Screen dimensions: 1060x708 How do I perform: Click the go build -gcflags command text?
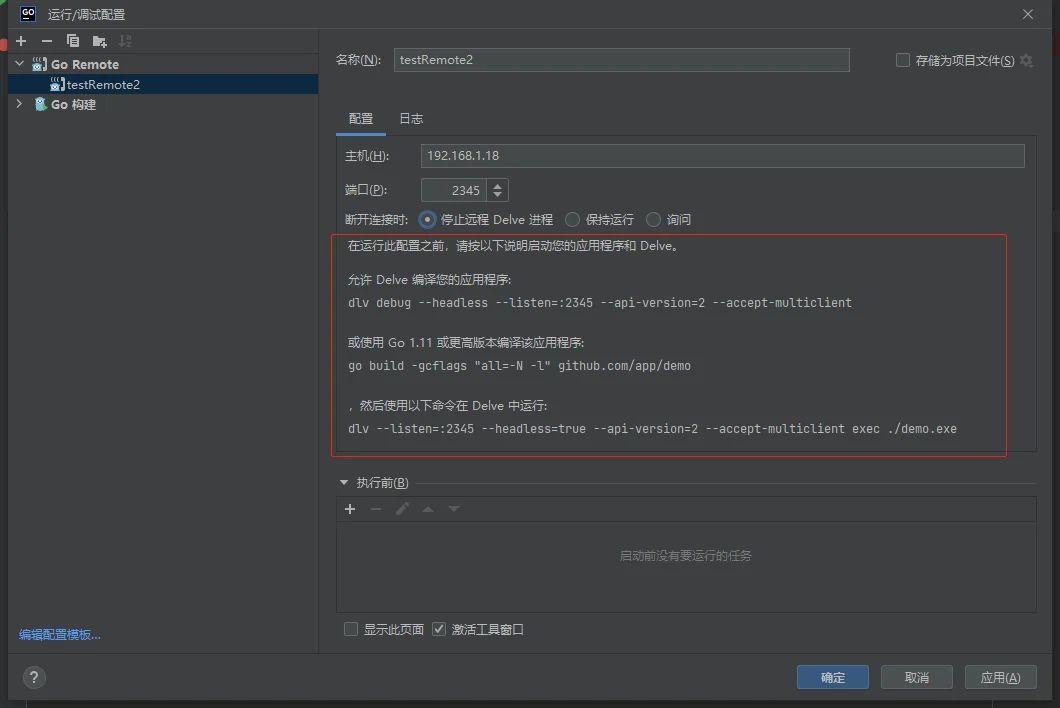(519, 366)
